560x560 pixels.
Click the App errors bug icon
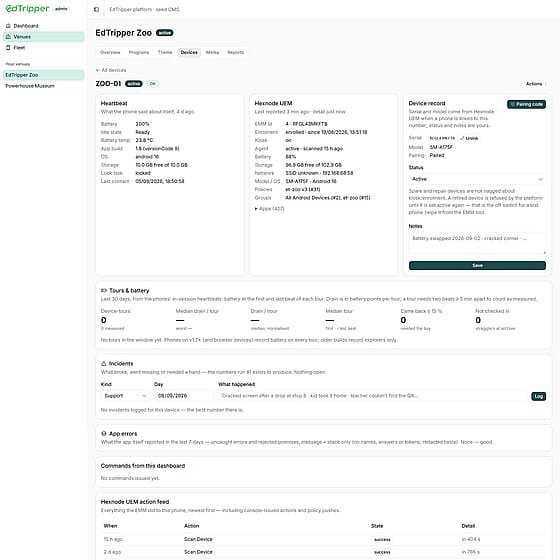104,433
